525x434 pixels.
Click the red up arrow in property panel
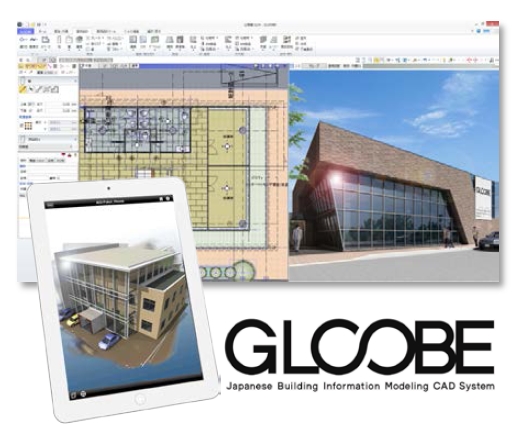[x=70, y=154]
